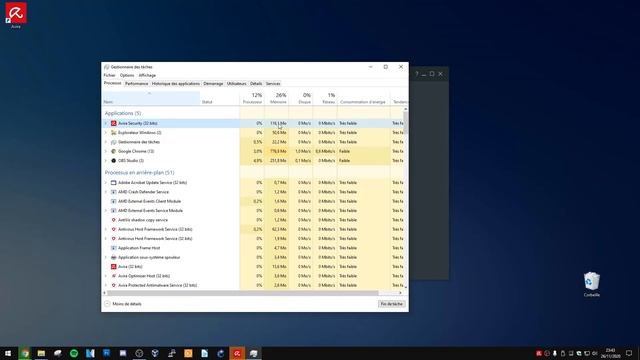Image resolution: width=640 pixels, height=360 pixels.
Task: Open the notification center icon
Action: pos(629,353)
